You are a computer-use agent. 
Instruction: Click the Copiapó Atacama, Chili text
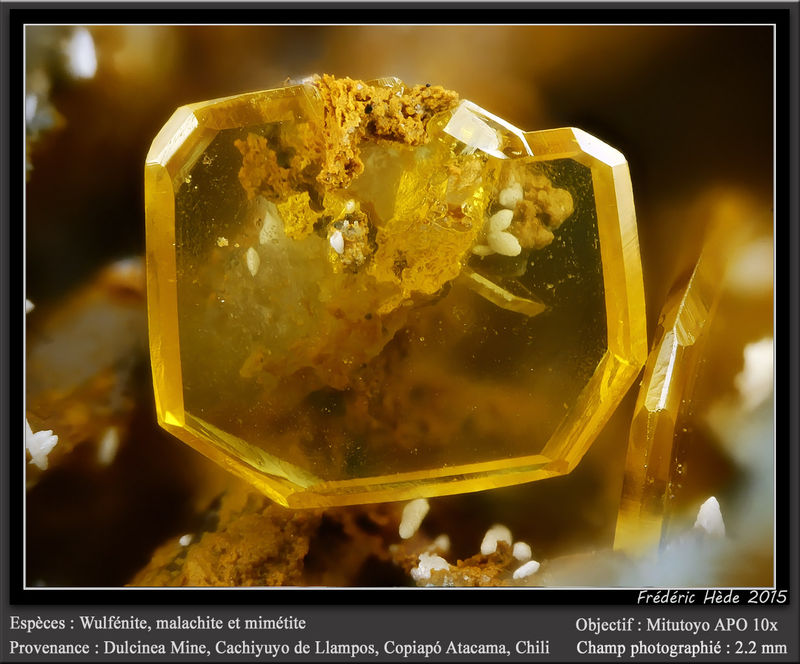pos(466,648)
